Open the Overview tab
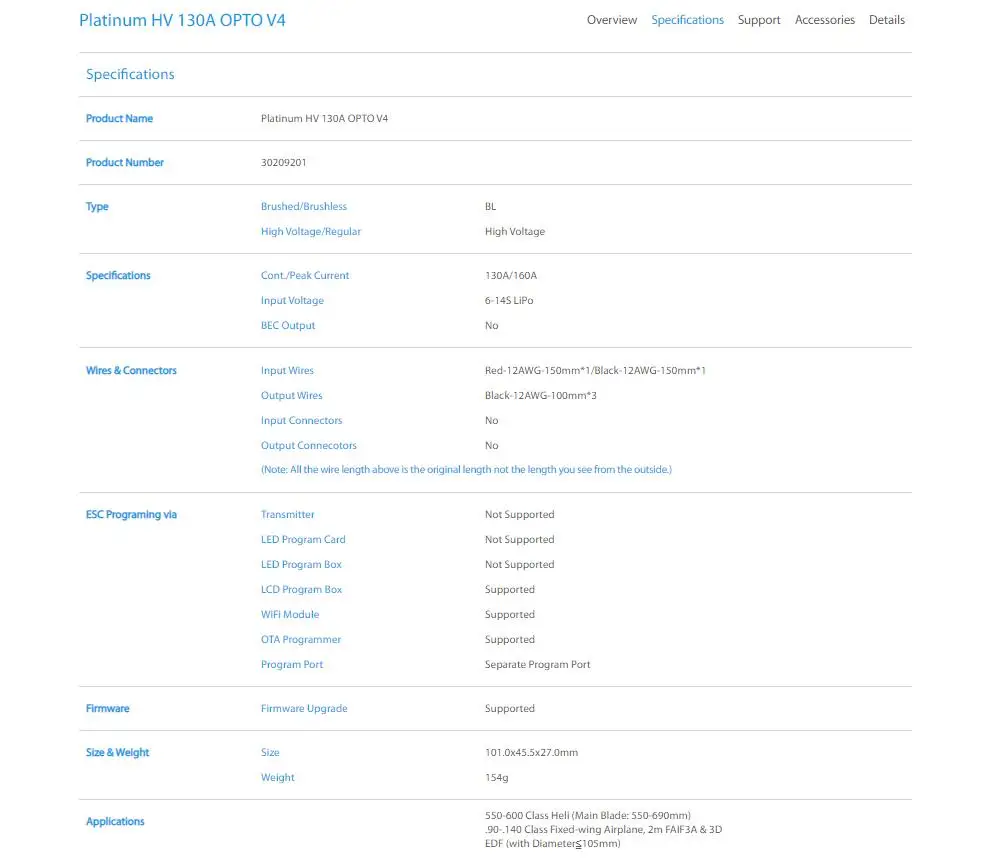The width and height of the screenshot is (1000, 859). click(612, 20)
